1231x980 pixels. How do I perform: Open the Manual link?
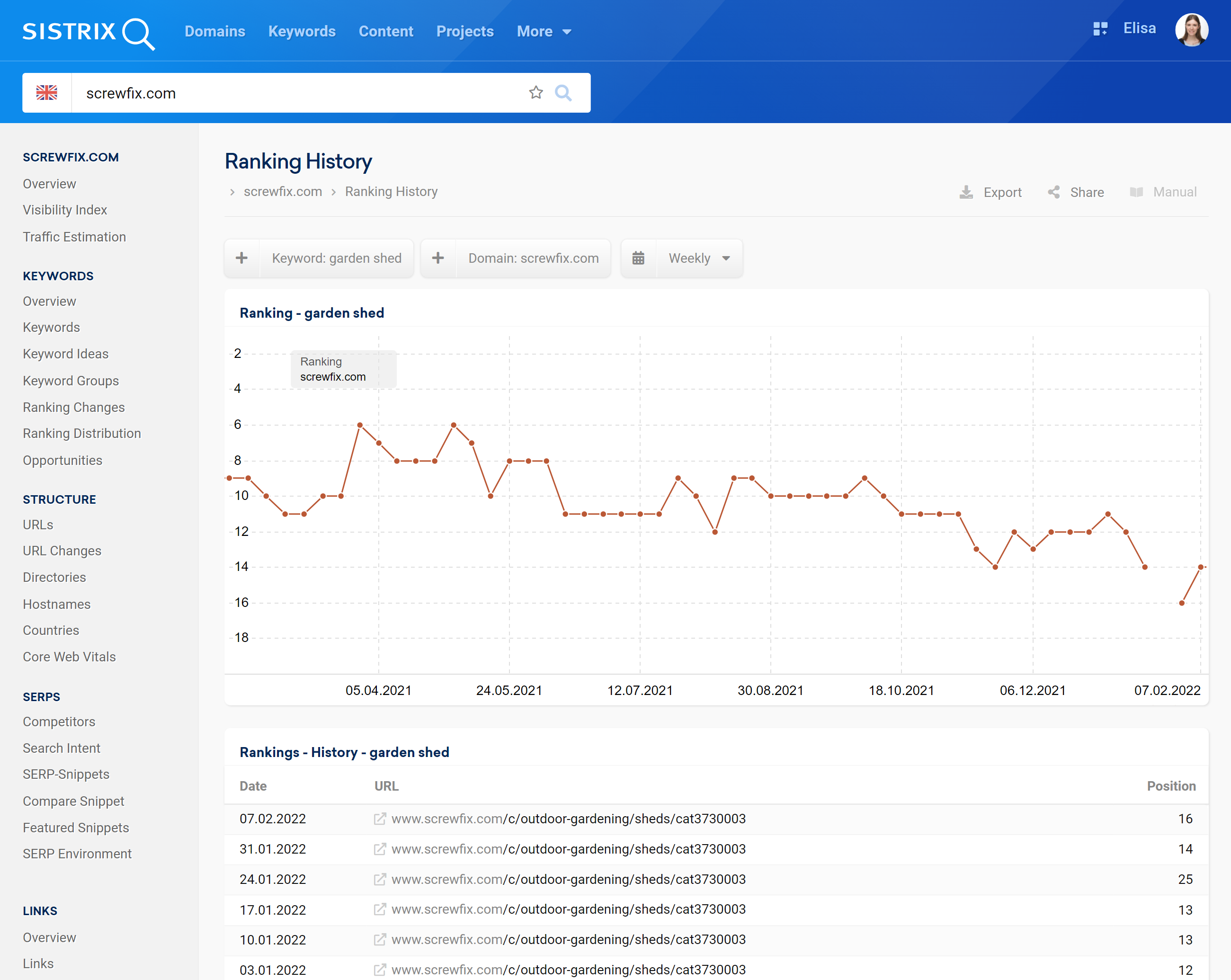click(1175, 192)
